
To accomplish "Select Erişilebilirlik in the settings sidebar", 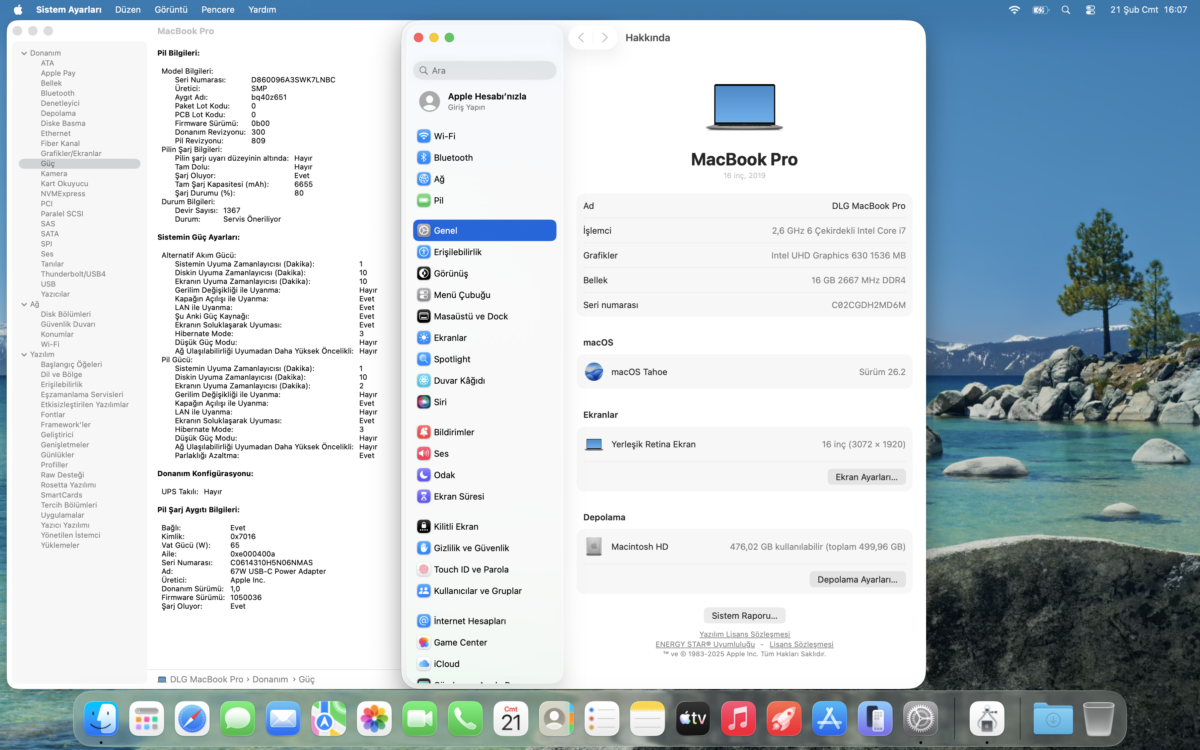I will (x=484, y=252).
